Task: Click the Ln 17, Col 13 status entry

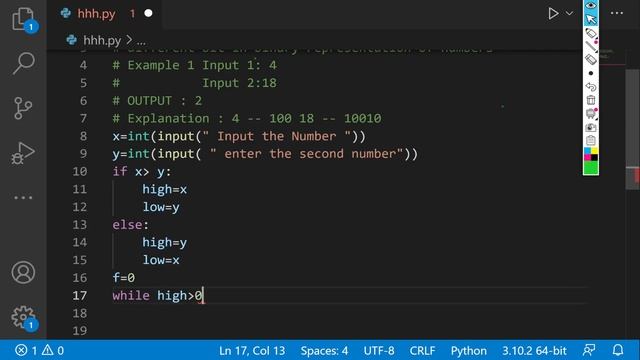Action: pyautogui.click(x=252, y=350)
